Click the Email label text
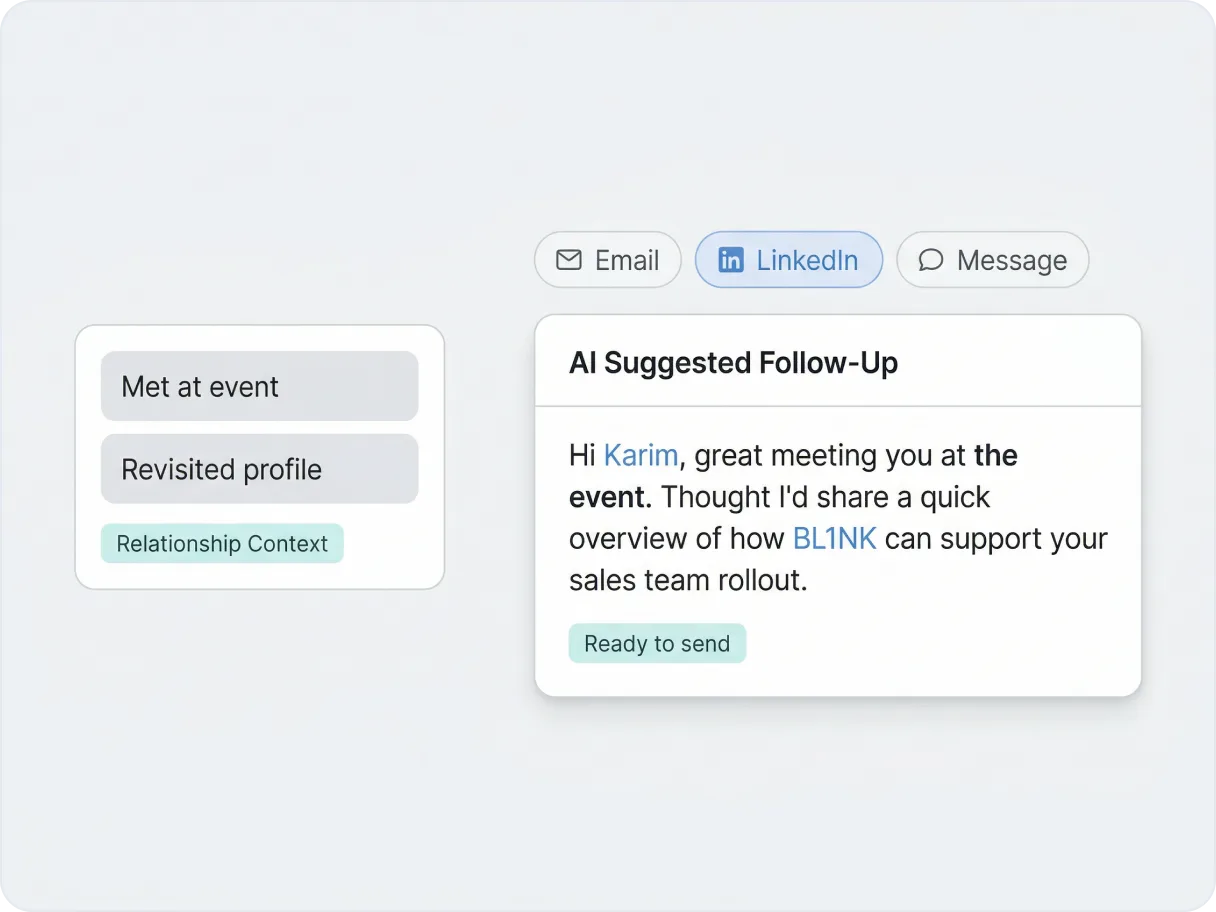Screen dimensions: 1216x912 click(627, 260)
